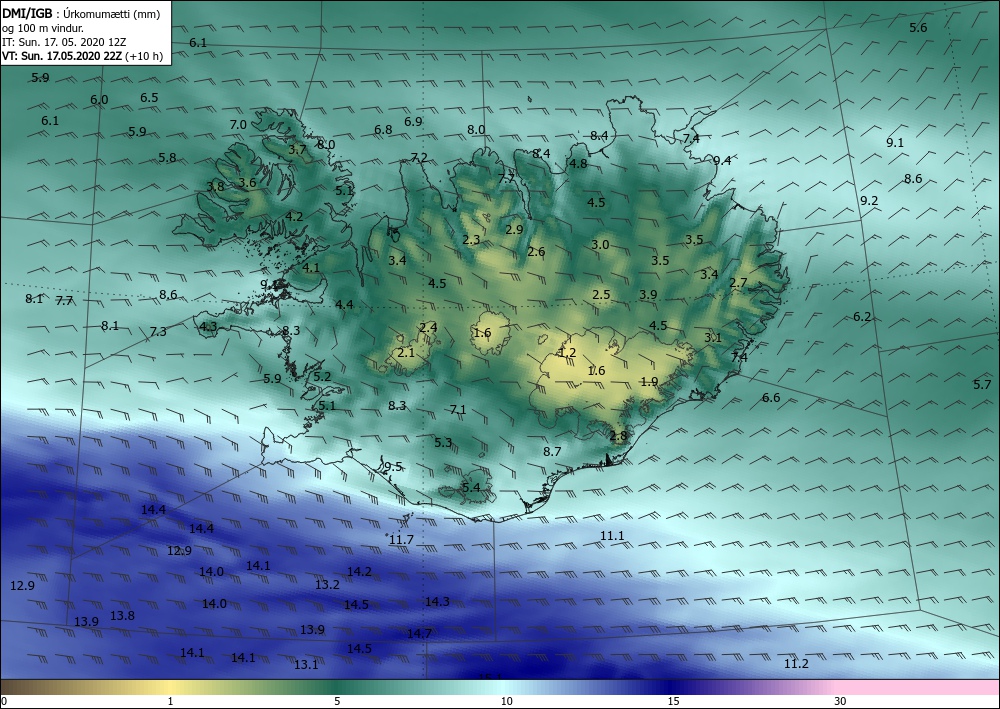The width and height of the screenshot is (1000, 709).
Task: Click the precipitable water color scale bar
Action: coord(500,687)
